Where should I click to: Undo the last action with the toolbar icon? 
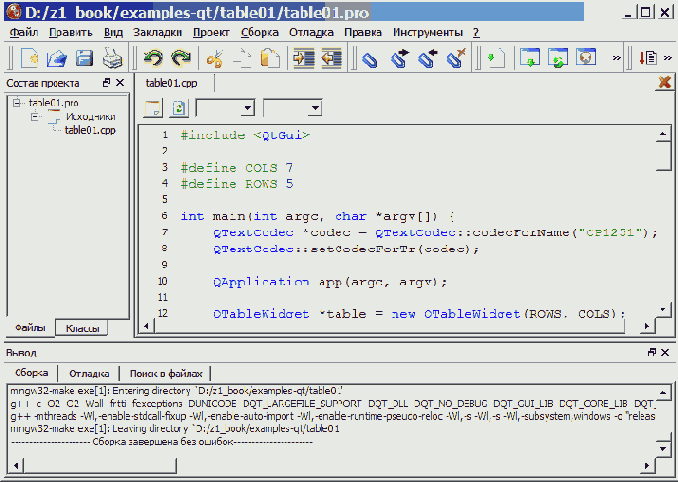click(153, 59)
